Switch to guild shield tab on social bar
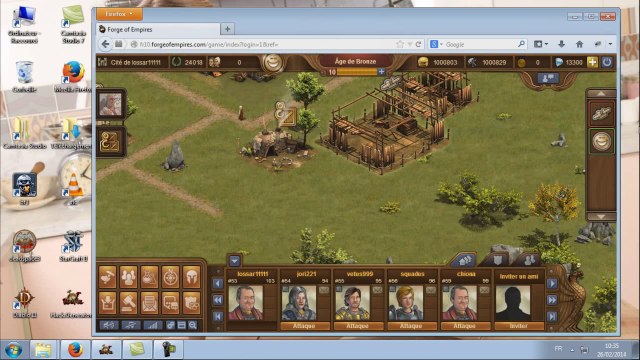This screenshot has height=360, width=640. (x=497, y=260)
